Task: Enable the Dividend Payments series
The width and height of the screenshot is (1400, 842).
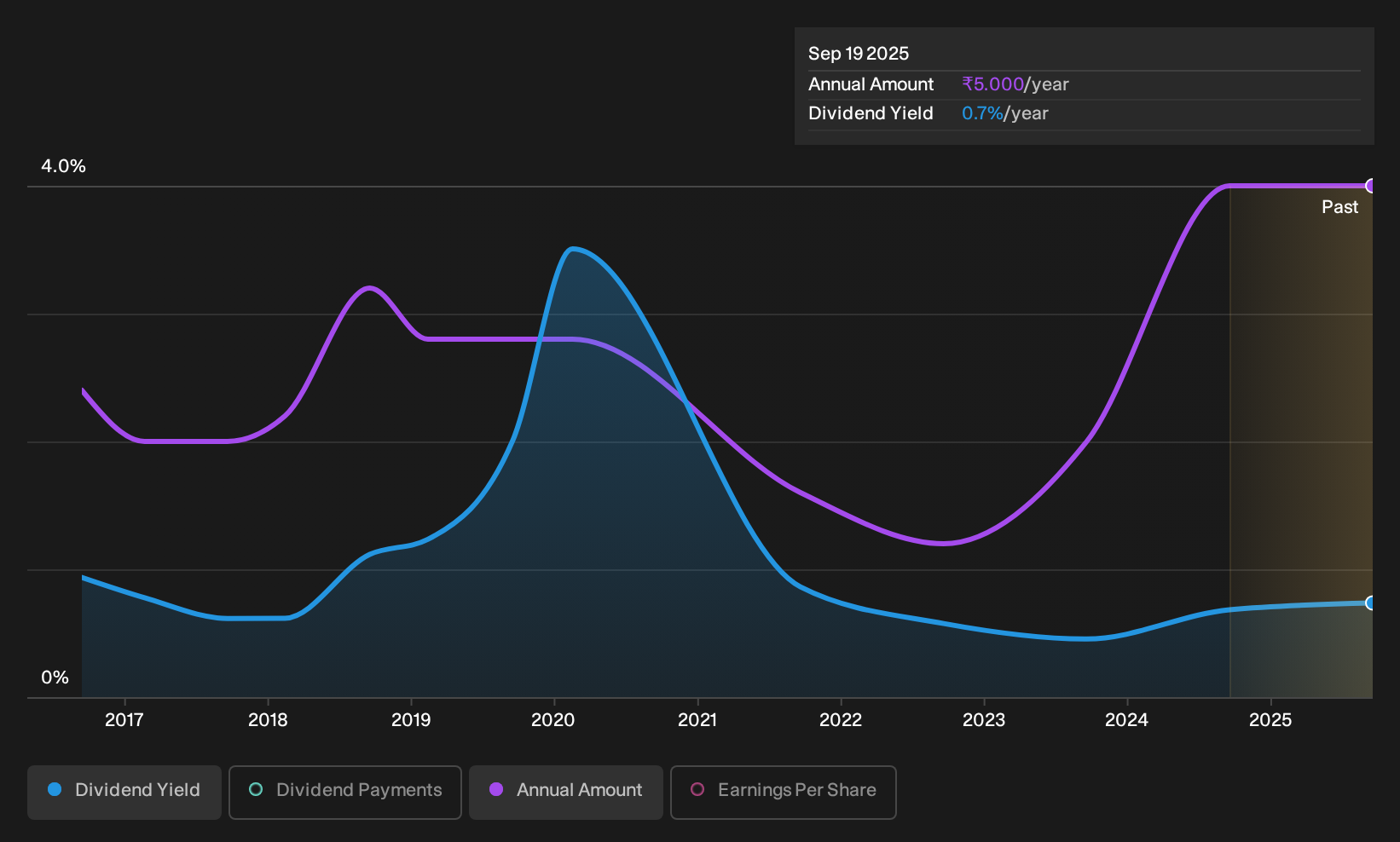Action: (x=345, y=792)
